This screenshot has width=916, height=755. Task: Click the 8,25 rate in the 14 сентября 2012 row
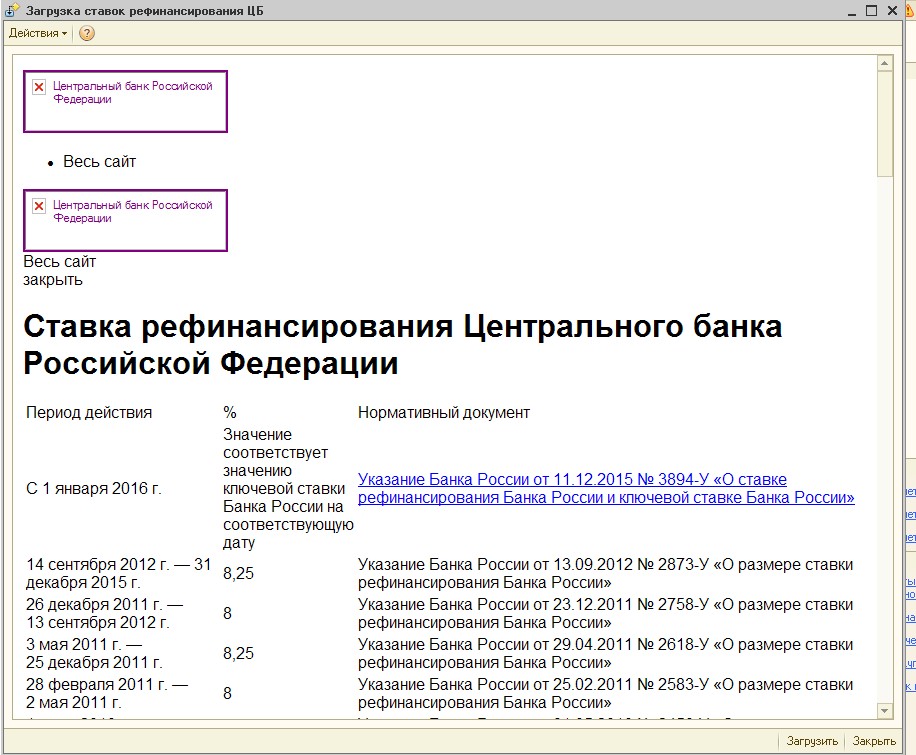[x=238, y=573]
